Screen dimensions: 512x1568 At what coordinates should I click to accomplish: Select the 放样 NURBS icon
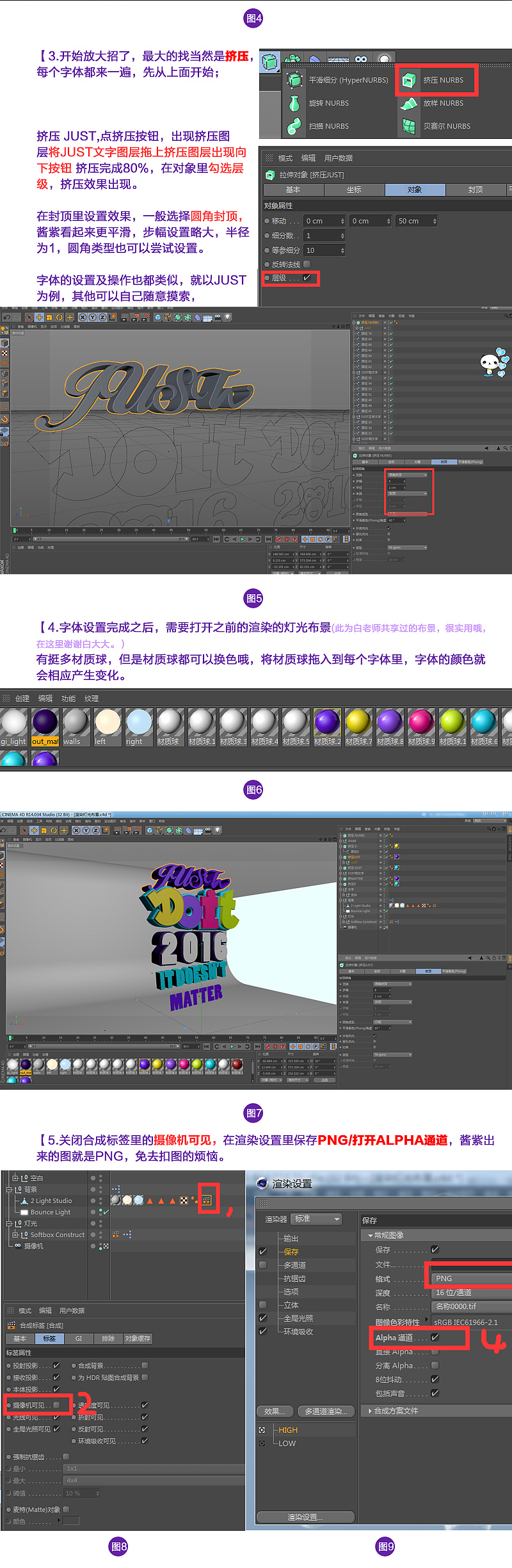(408, 103)
